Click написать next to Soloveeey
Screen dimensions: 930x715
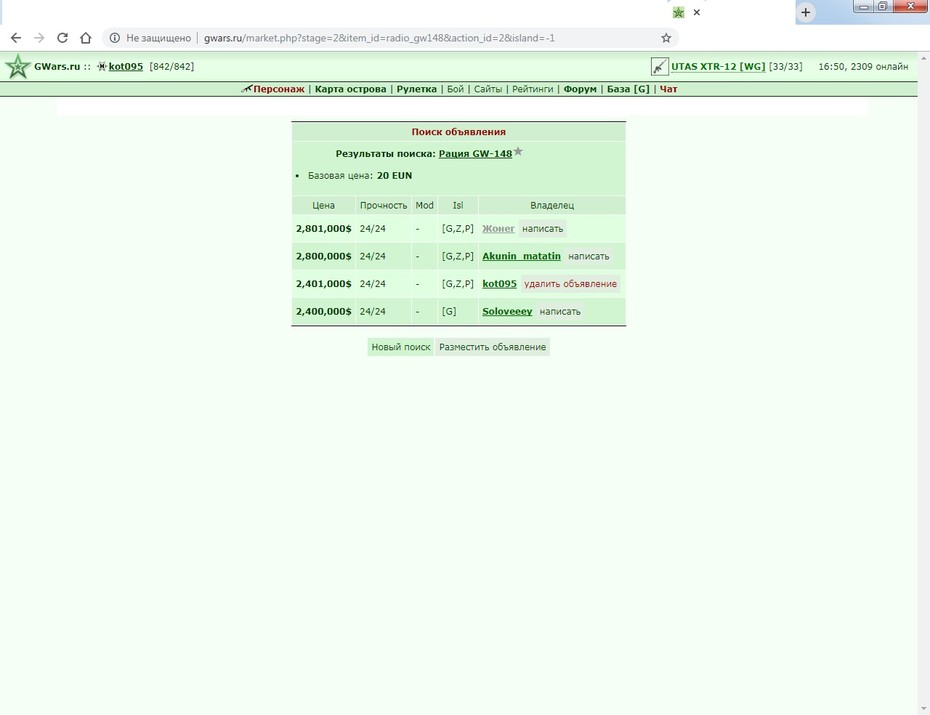[x=560, y=311]
